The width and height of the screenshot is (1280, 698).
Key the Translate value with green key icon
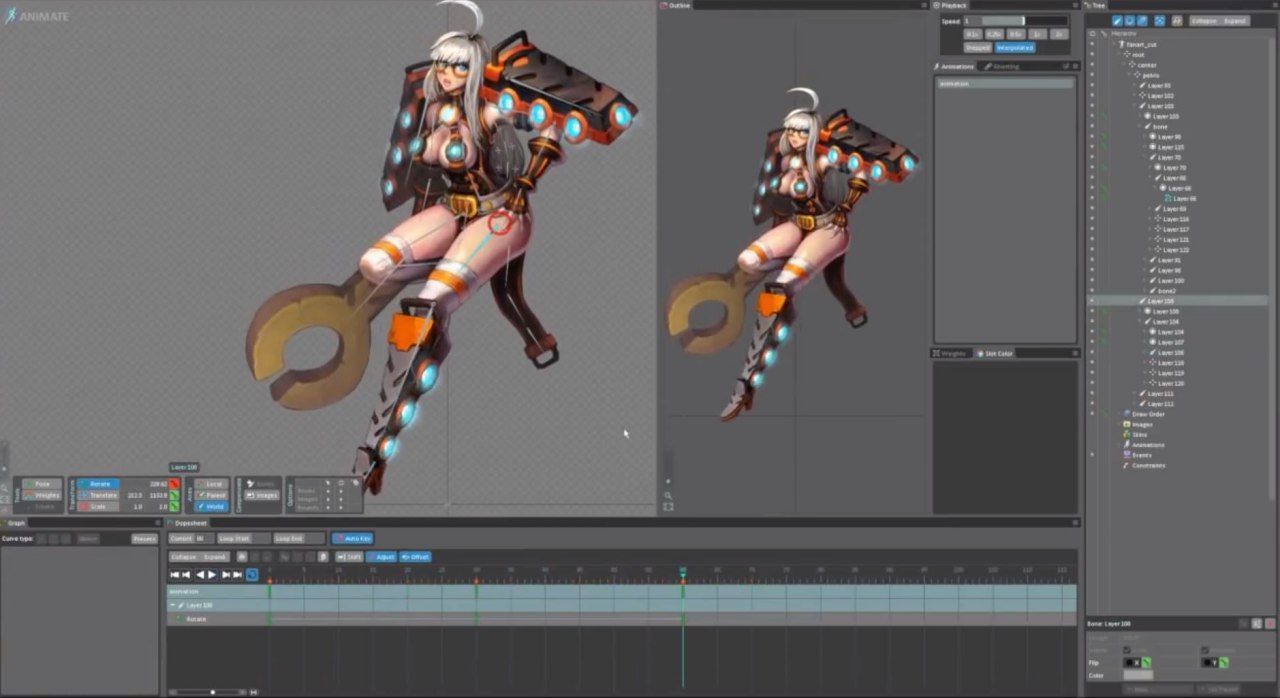pos(174,495)
